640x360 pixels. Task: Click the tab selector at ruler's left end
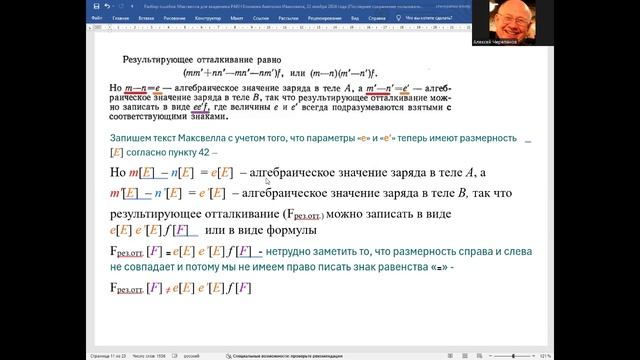89,27
